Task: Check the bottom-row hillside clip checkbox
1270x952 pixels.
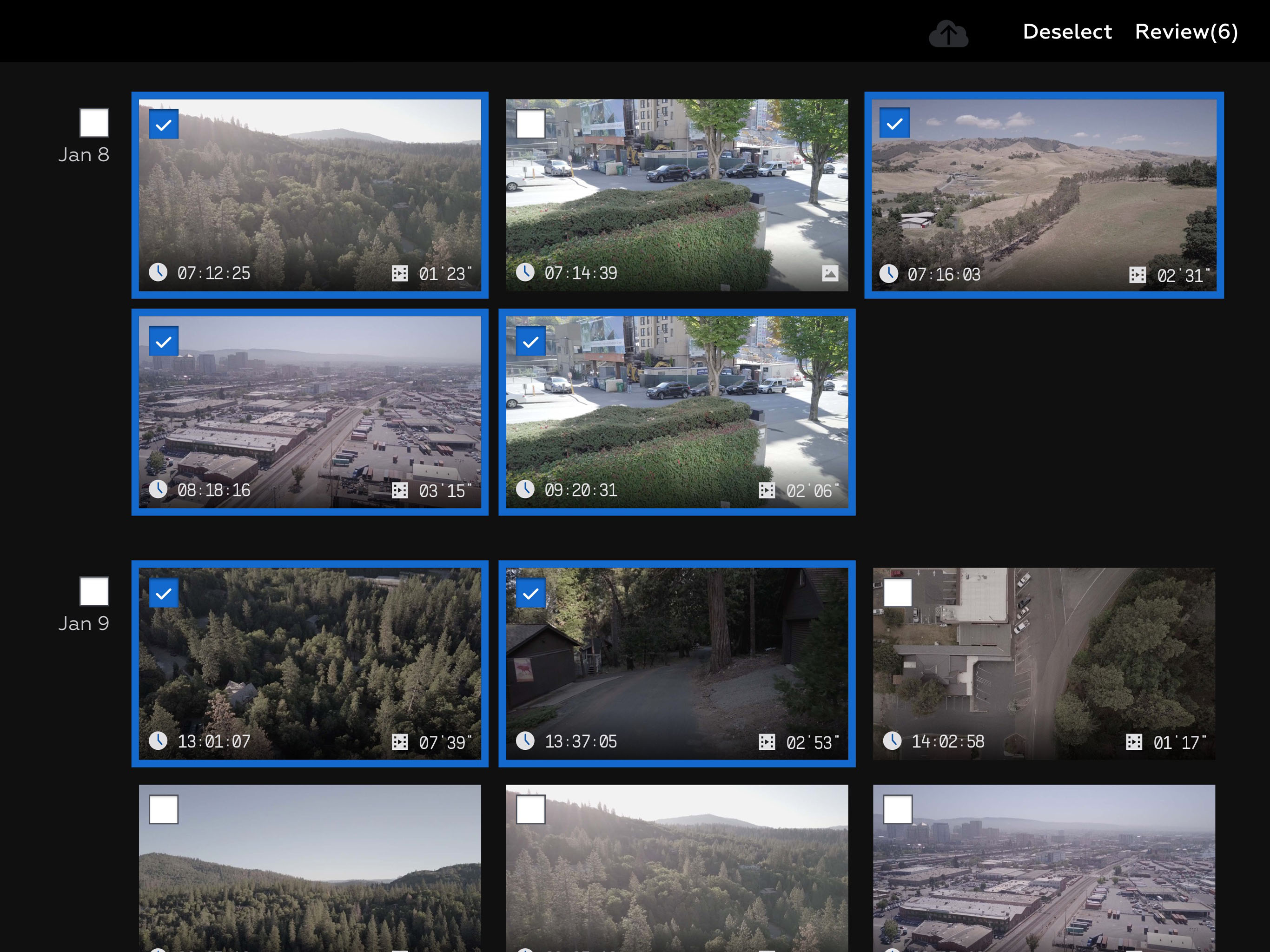Action: pos(164,810)
